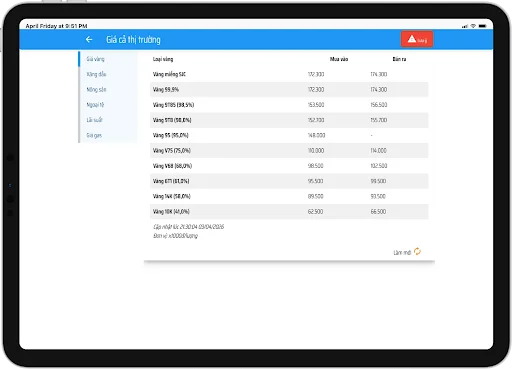The image size is (512, 369).
Task: Click the red warning triangle button
Action: tap(417, 39)
